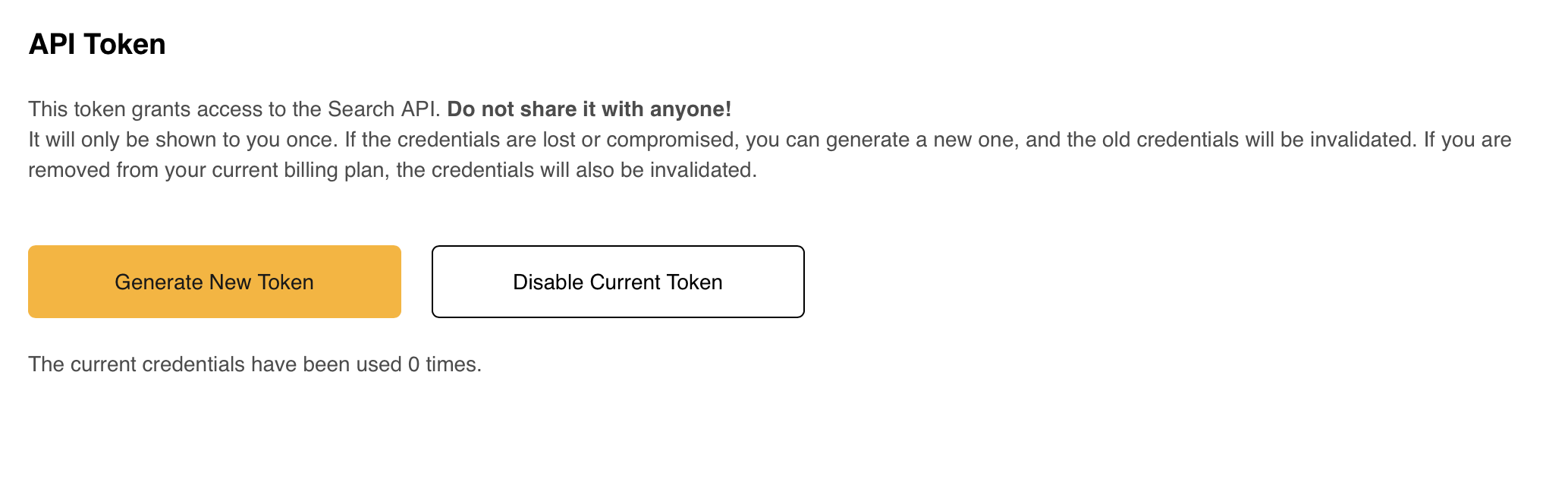Image resolution: width=1568 pixels, height=492 pixels.
Task: Select the credentials usage count text
Action: [255, 364]
